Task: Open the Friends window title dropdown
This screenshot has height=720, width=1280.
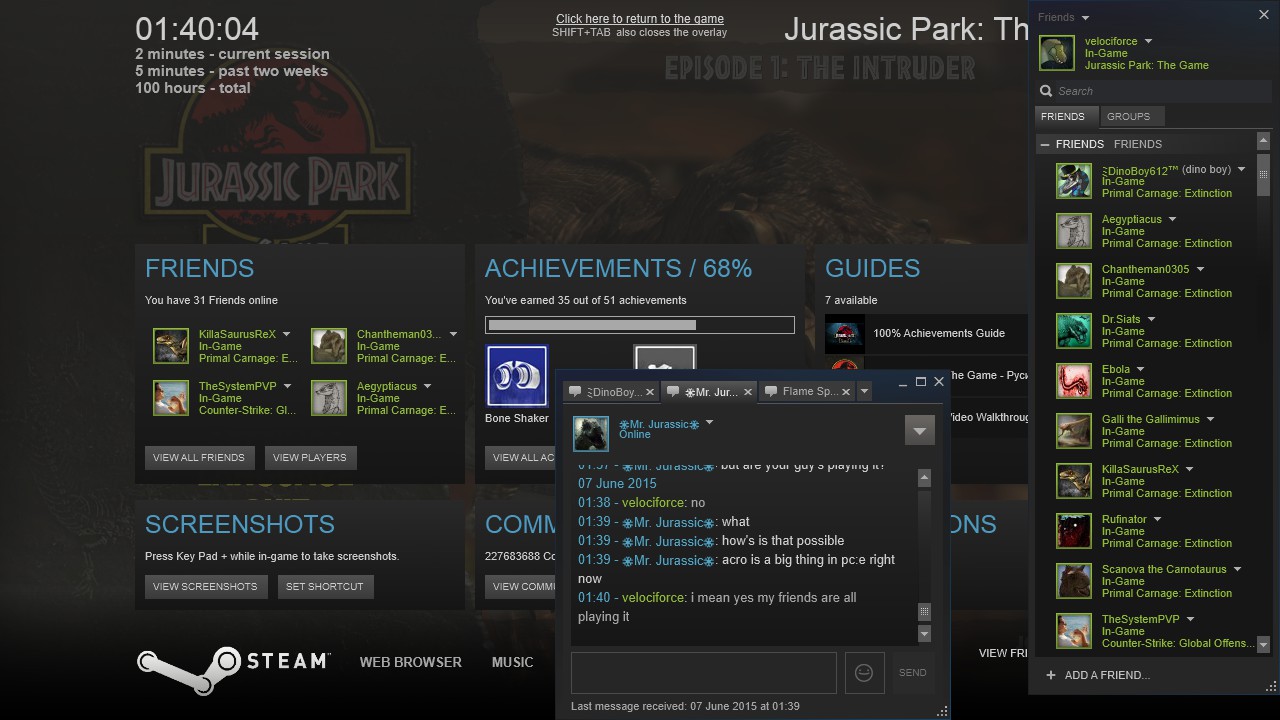Action: 1085,17
